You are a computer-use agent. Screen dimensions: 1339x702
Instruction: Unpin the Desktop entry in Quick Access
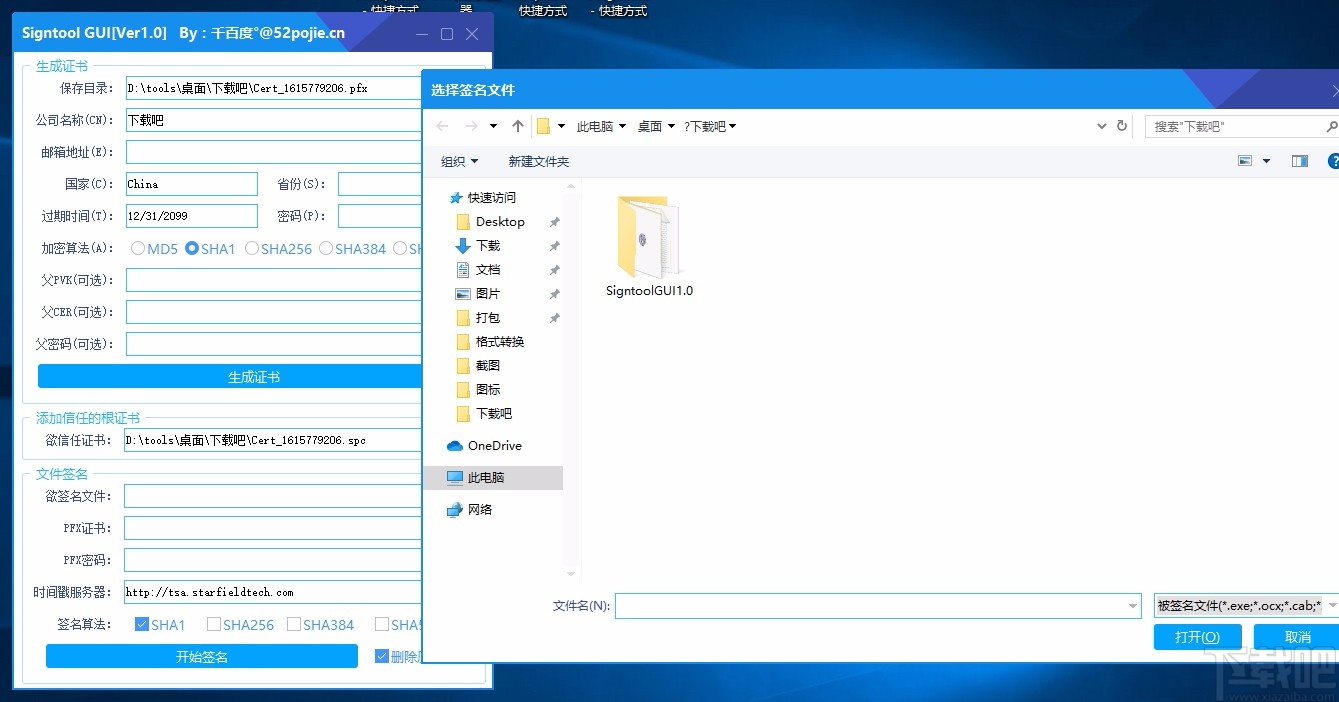(555, 221)
